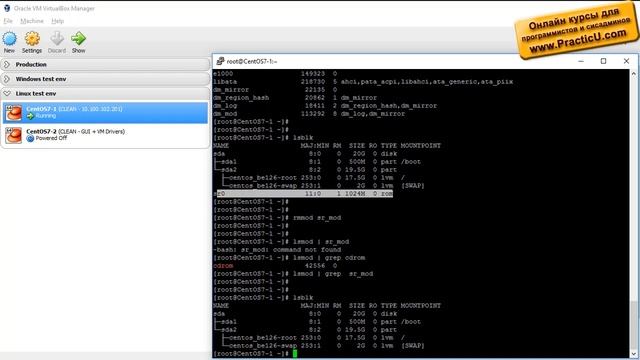Viewport: 640px width, 360px height.
Task: Open VM Settings gear icon
Action: coord(32,39)
